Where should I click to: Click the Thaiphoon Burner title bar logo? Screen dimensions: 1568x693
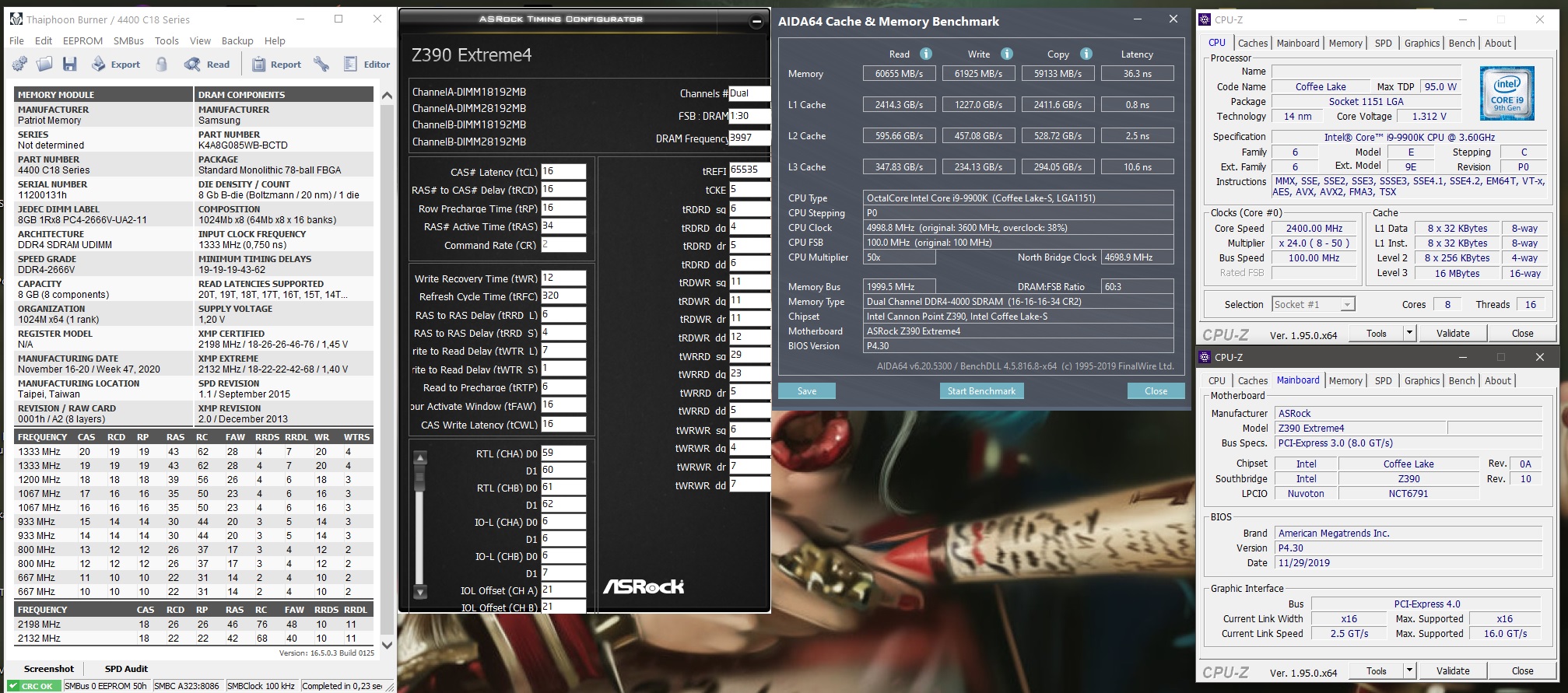tap(16, 19)
